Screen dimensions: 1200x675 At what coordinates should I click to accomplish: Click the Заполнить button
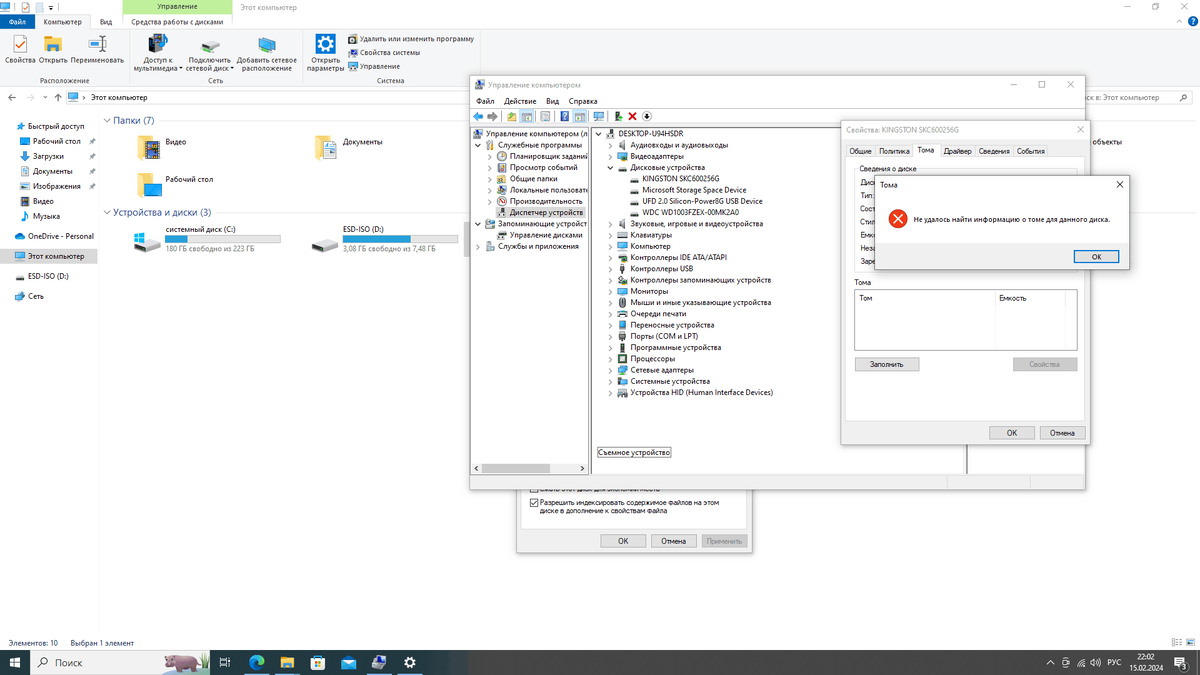tap(887, 364)
